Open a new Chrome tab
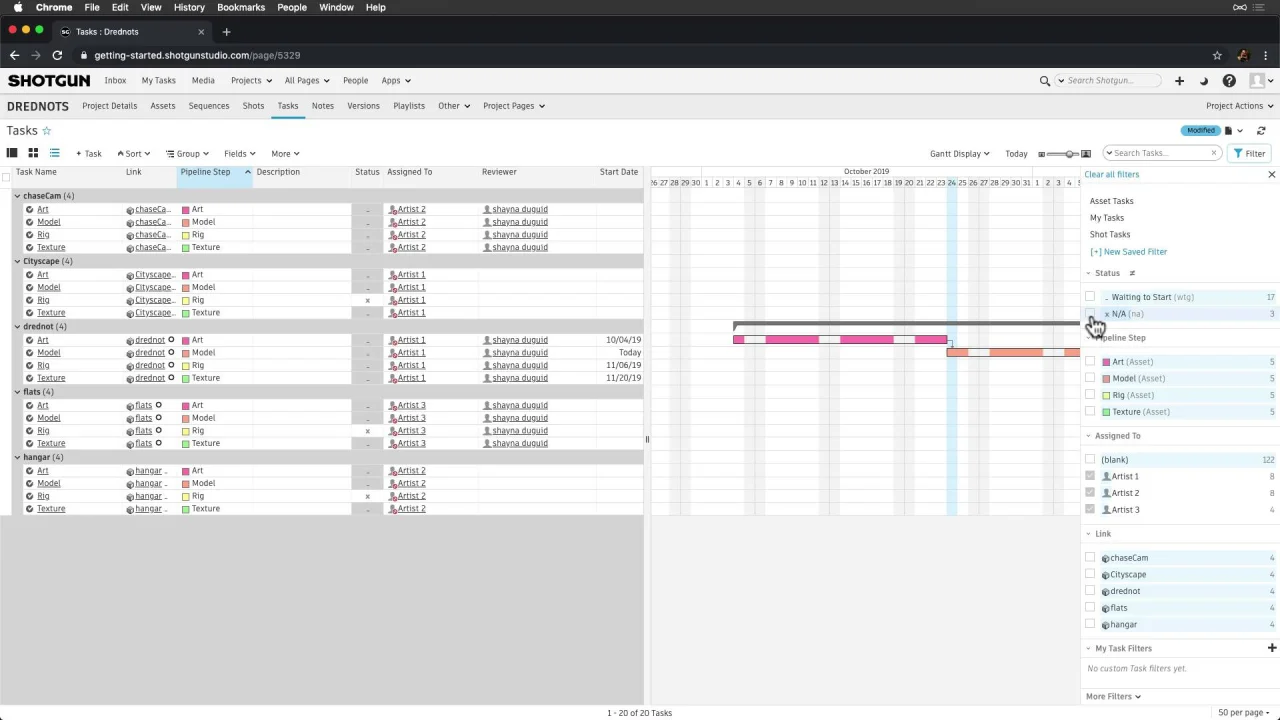Screen dimensions: 1280x720 [x=226, y=32]
